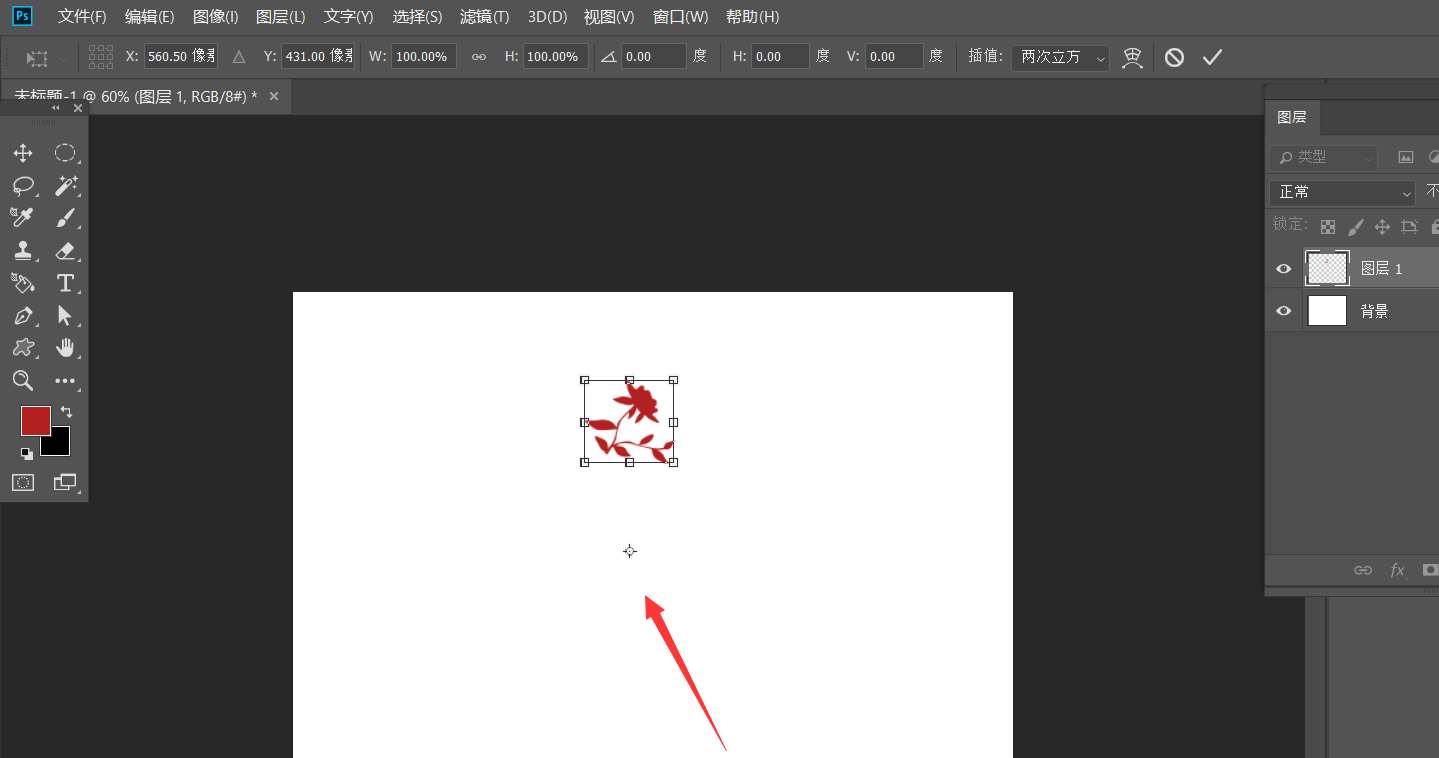
Task: Pick the Eraser tool
Action: 66,251
